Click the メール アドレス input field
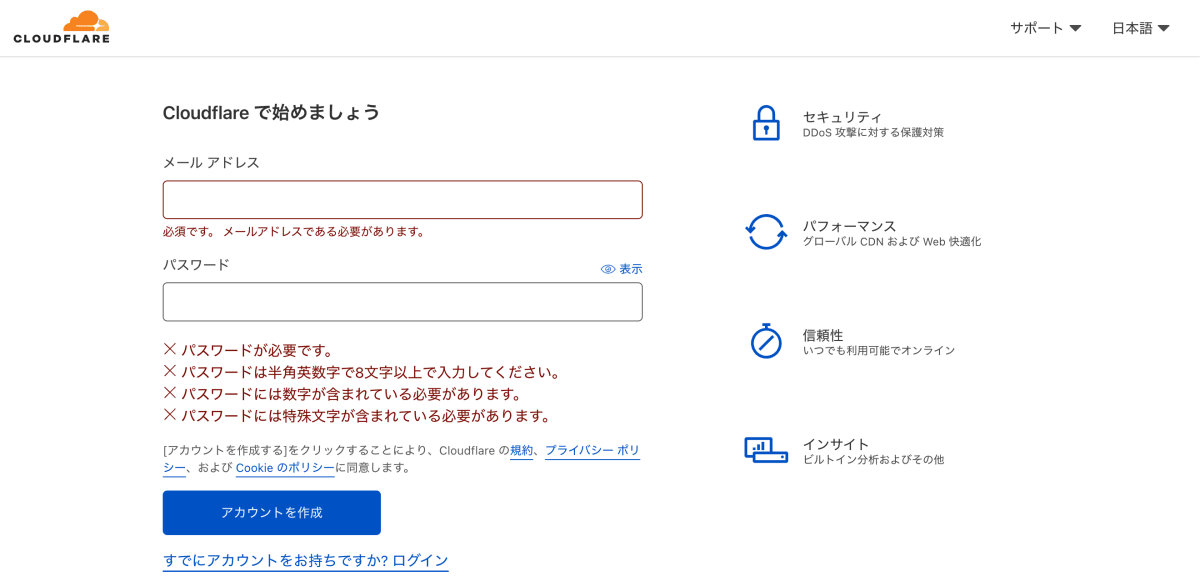 [402, 199]
